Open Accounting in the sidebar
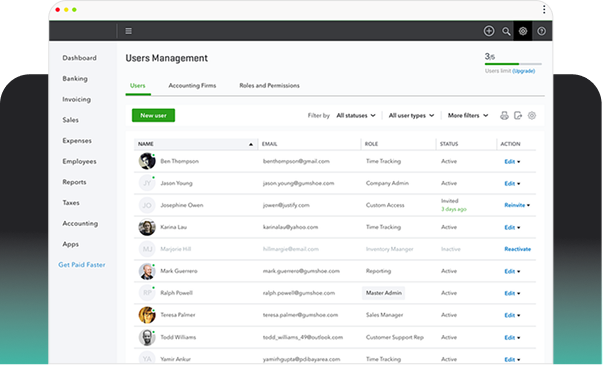This screenshot has width=603, height=365. 80,223
